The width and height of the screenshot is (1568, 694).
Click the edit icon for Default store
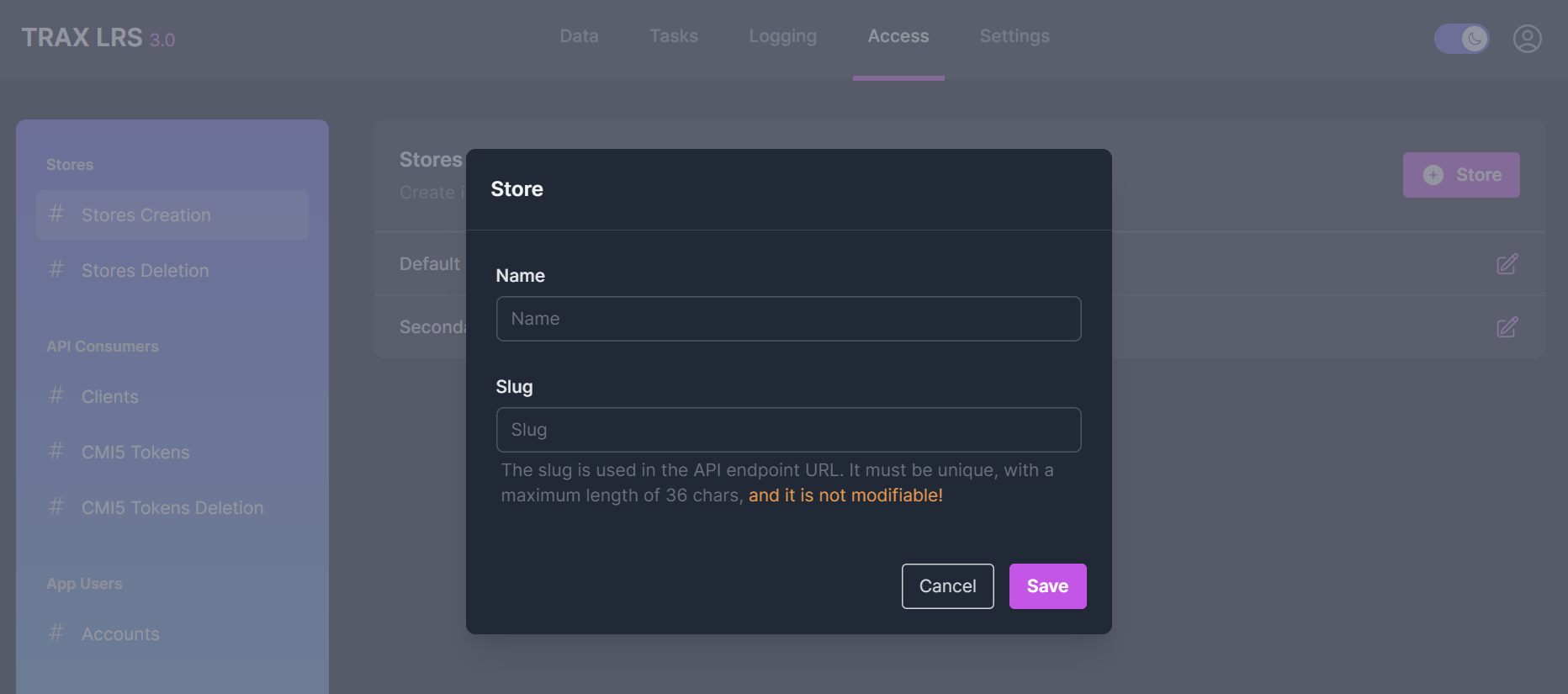coord(1507,264)
